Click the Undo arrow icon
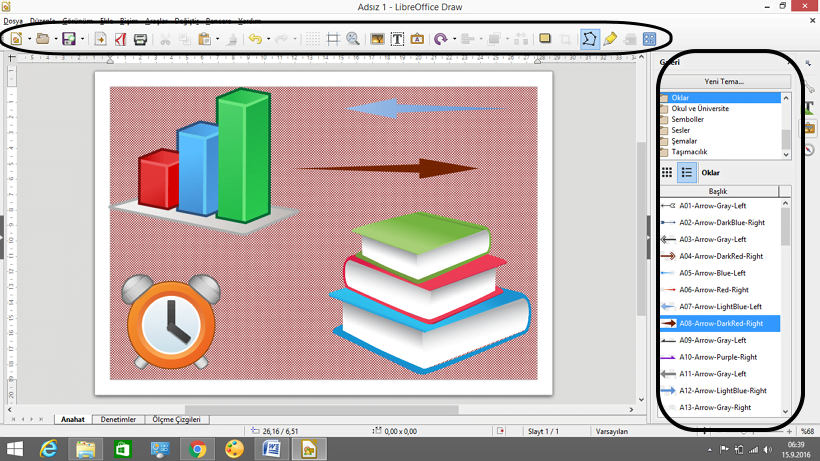 (x=254, y=40)
